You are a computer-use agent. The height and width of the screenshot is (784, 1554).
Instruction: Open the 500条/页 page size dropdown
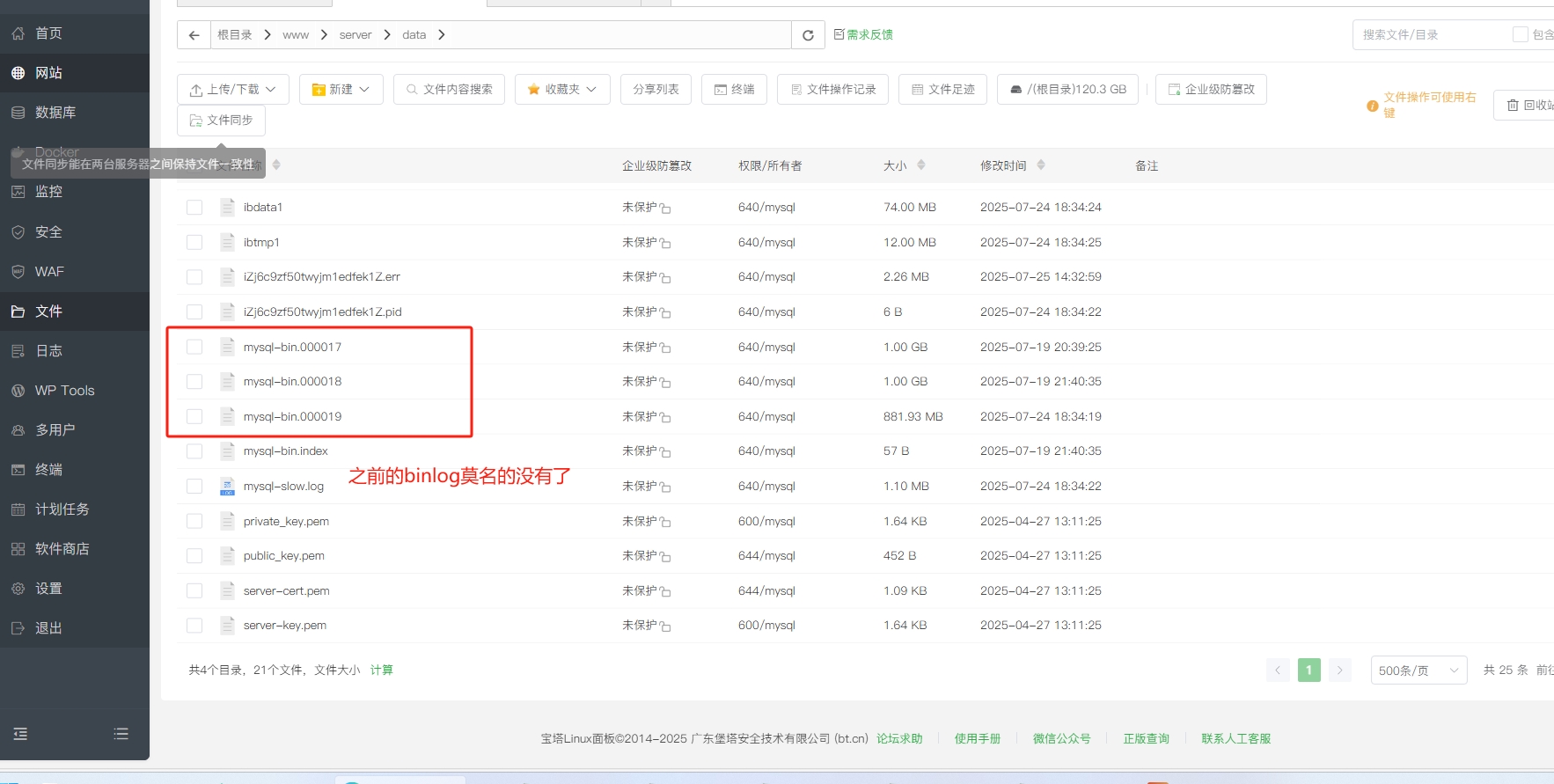pyautogui.click(x=1418, y=670)
